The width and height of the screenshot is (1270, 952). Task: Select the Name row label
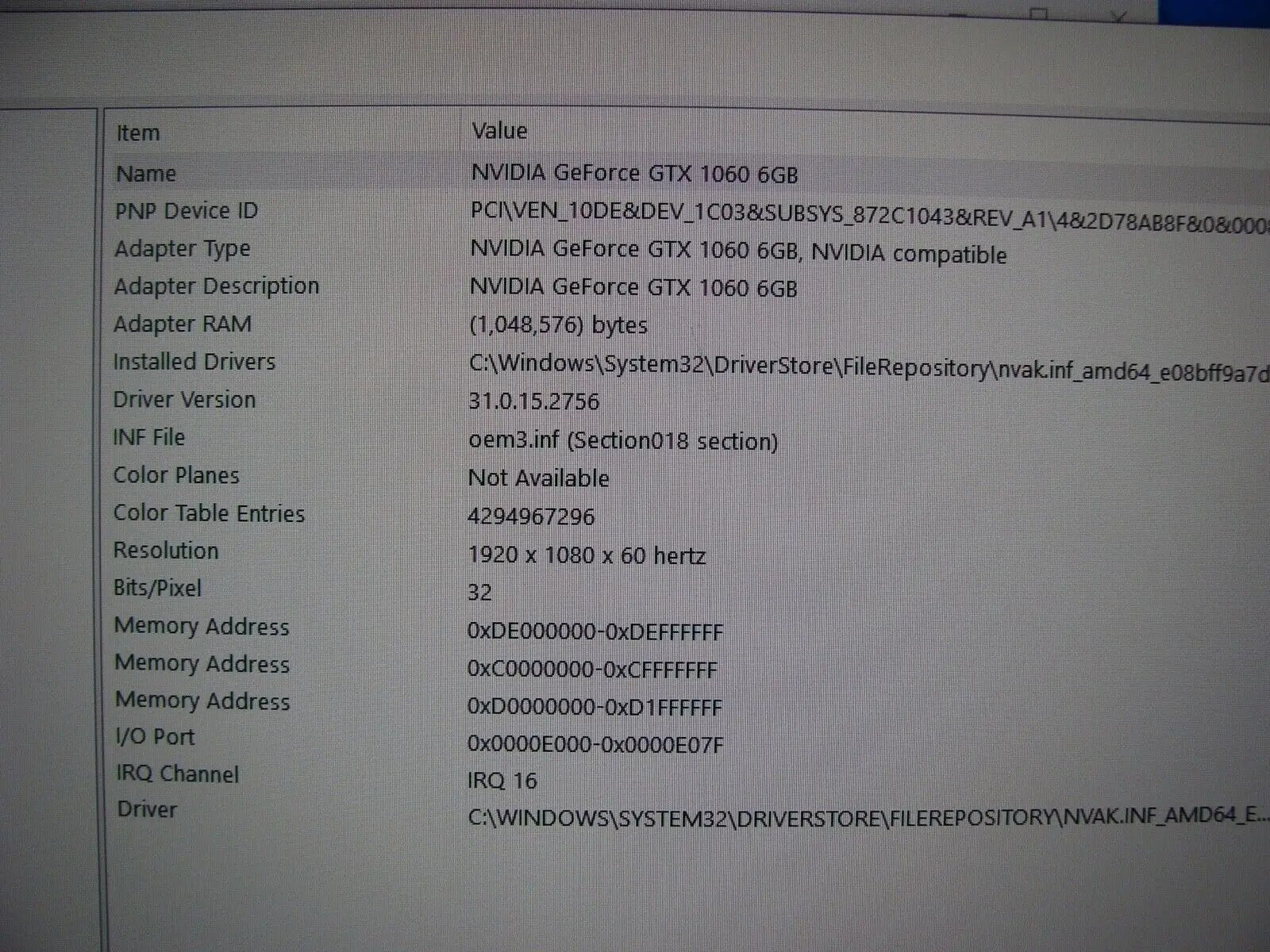tap(146, 173)
